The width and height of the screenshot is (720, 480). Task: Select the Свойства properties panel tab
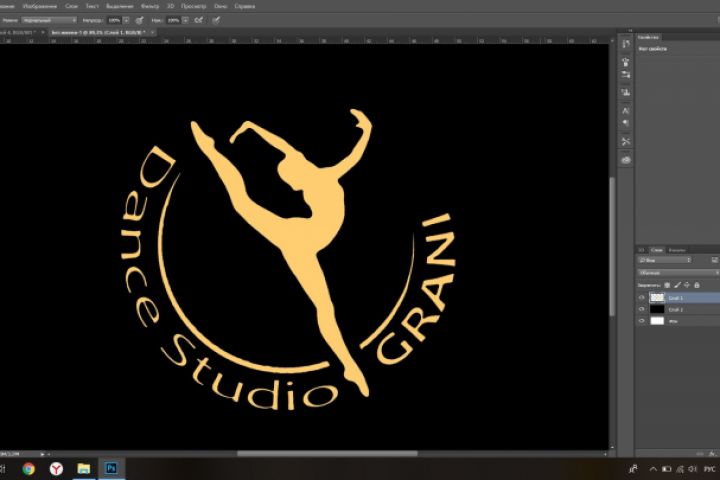click(x=649, y=37)
